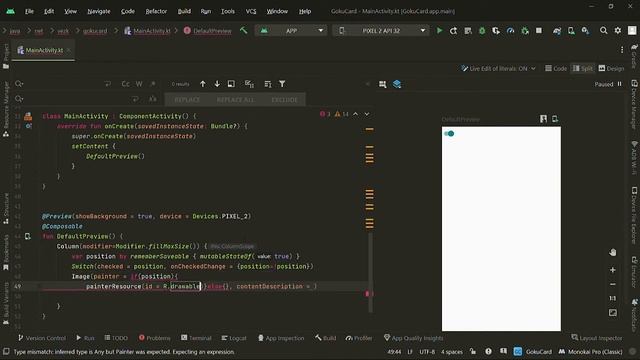640x360 pixels.
Task: Select the MainActivity.kt editor tab
Action: click(x=43, y=50)
